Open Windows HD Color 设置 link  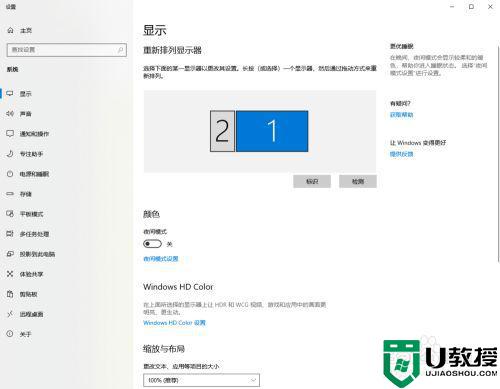pyautogui.click(x=174, y=323)
